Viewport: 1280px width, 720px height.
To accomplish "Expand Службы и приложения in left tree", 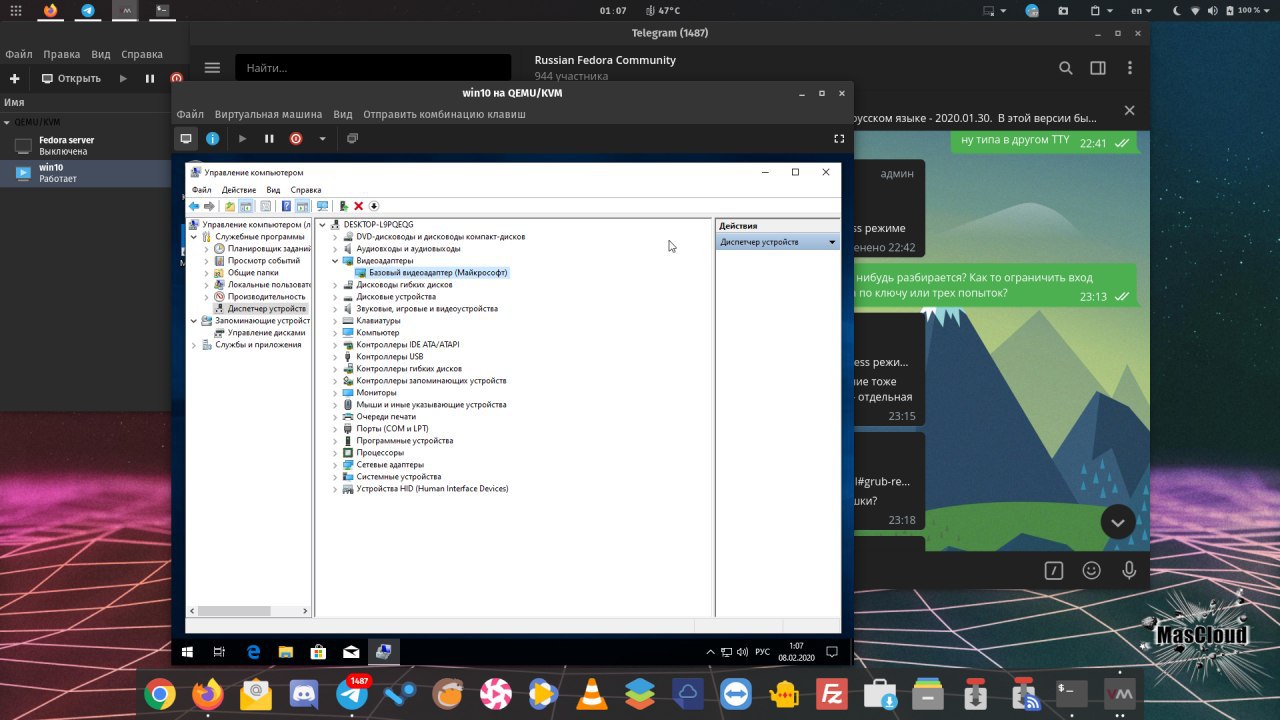I will click(x=194, y=344).
